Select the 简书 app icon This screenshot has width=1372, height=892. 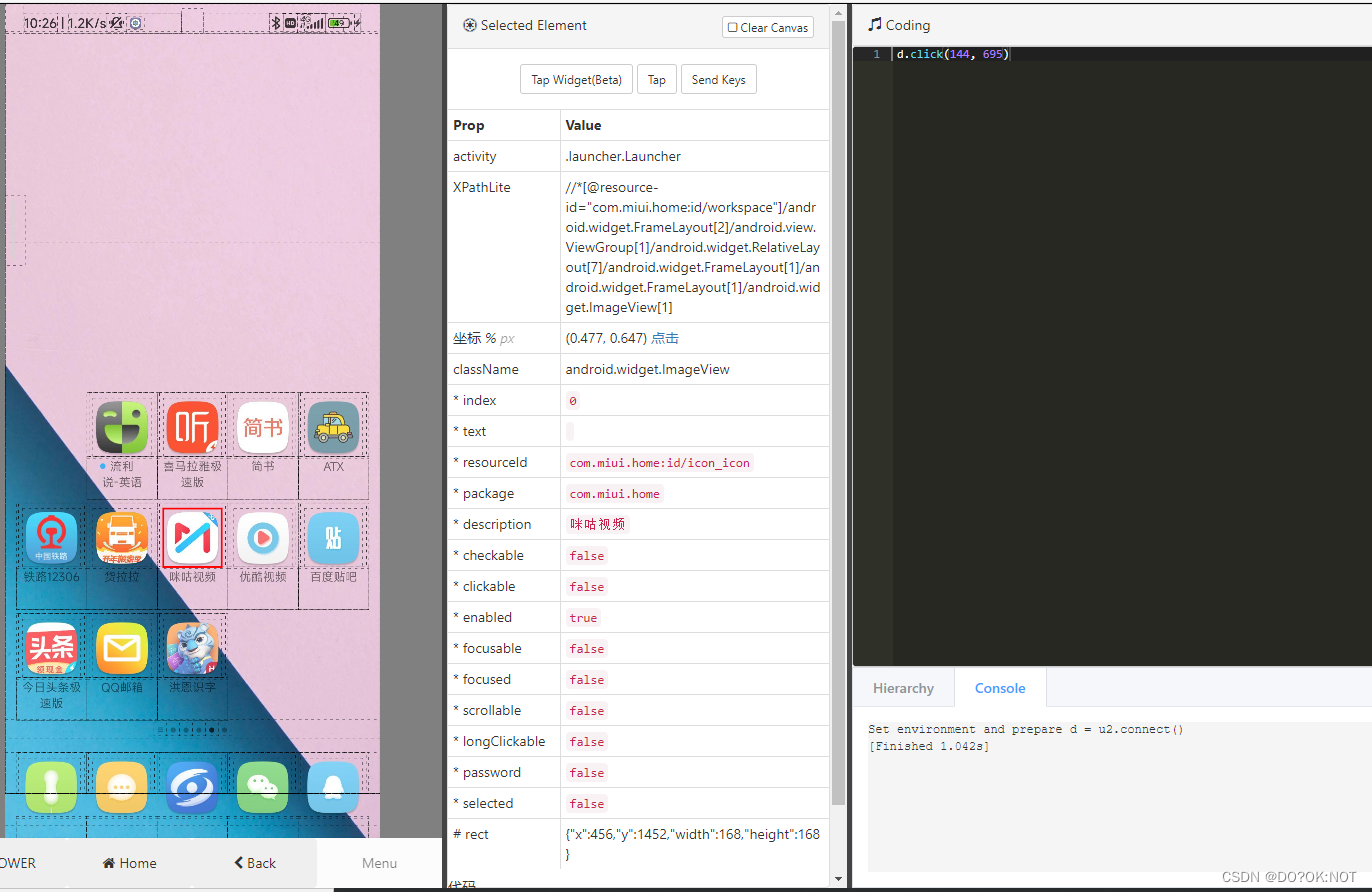click(x=263, y=428)
